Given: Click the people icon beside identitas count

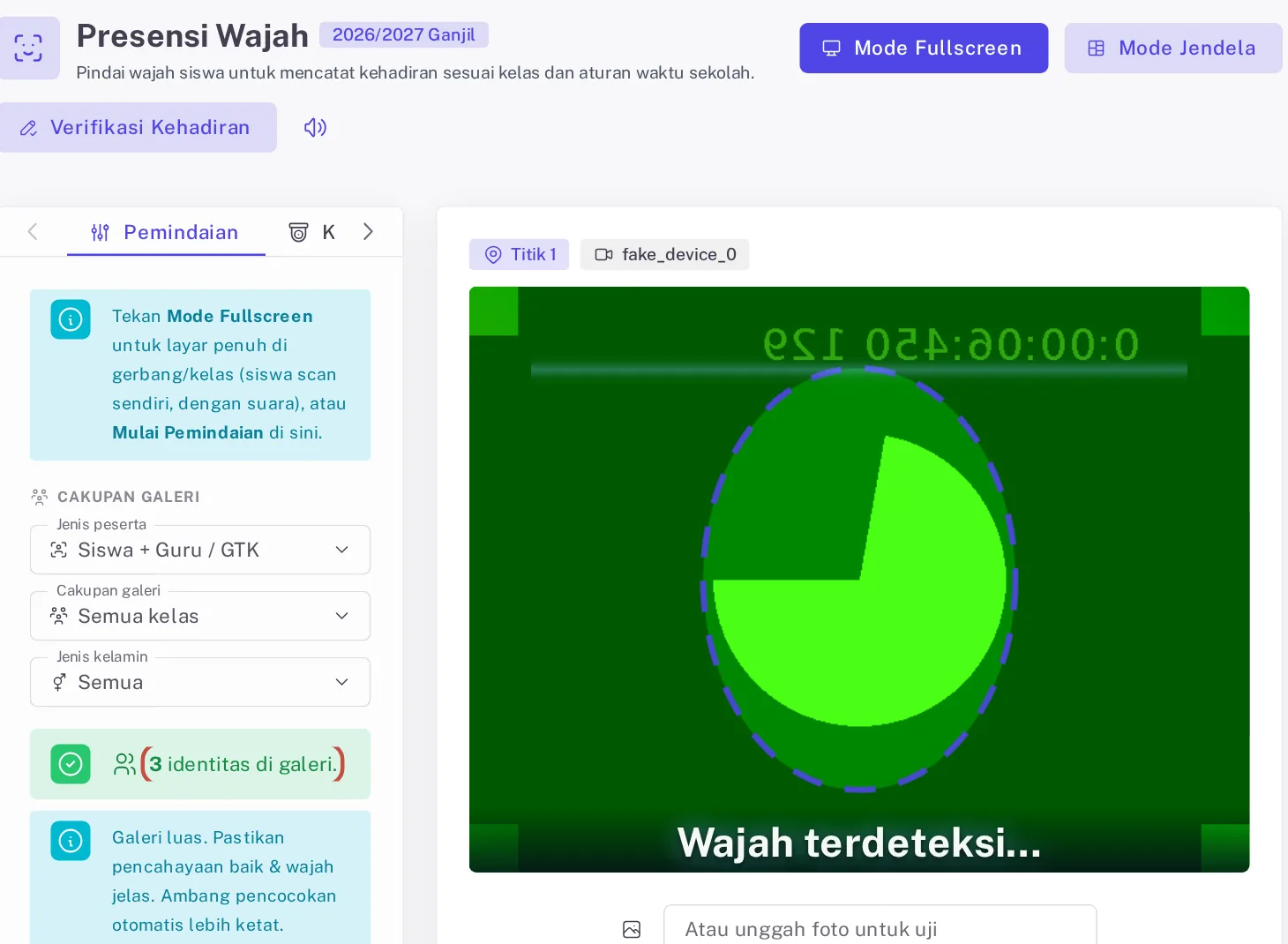Looking at the screenshot, I should pyautogui.click(x=124, y=764).
